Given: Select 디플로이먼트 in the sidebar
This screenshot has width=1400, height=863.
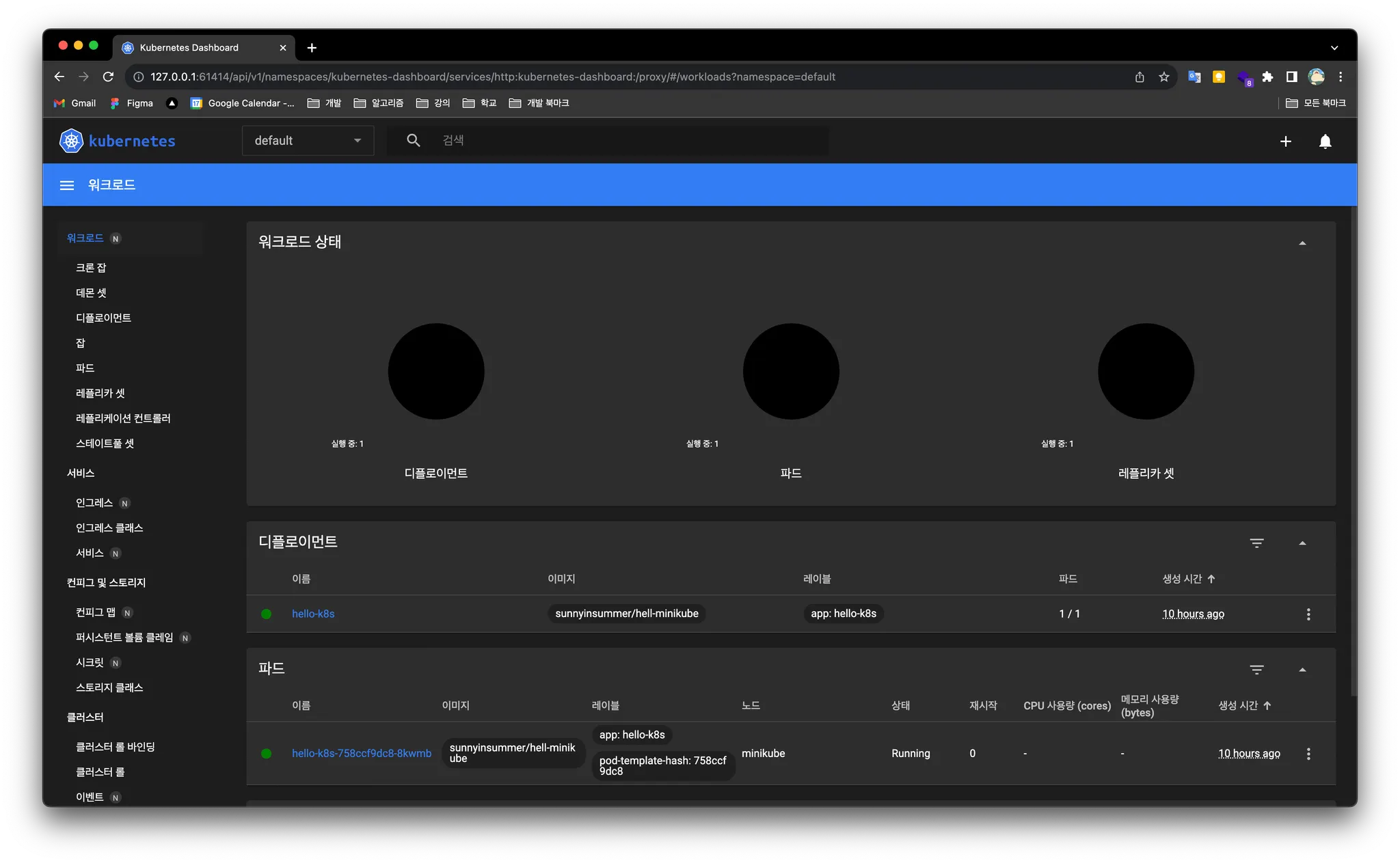Looking at the screenshot, I should (103, 318).
